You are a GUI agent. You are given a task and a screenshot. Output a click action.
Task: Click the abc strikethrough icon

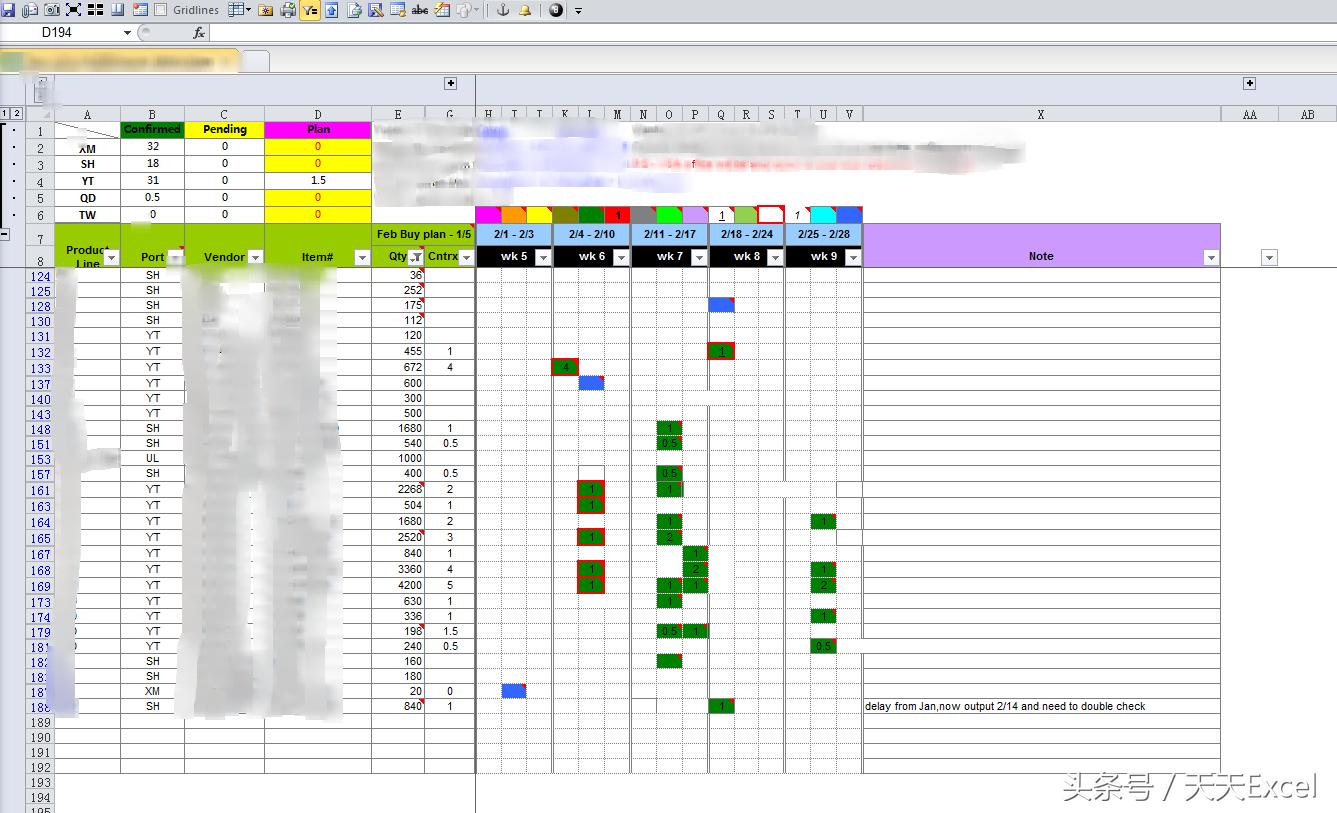[x=420, y=10]
